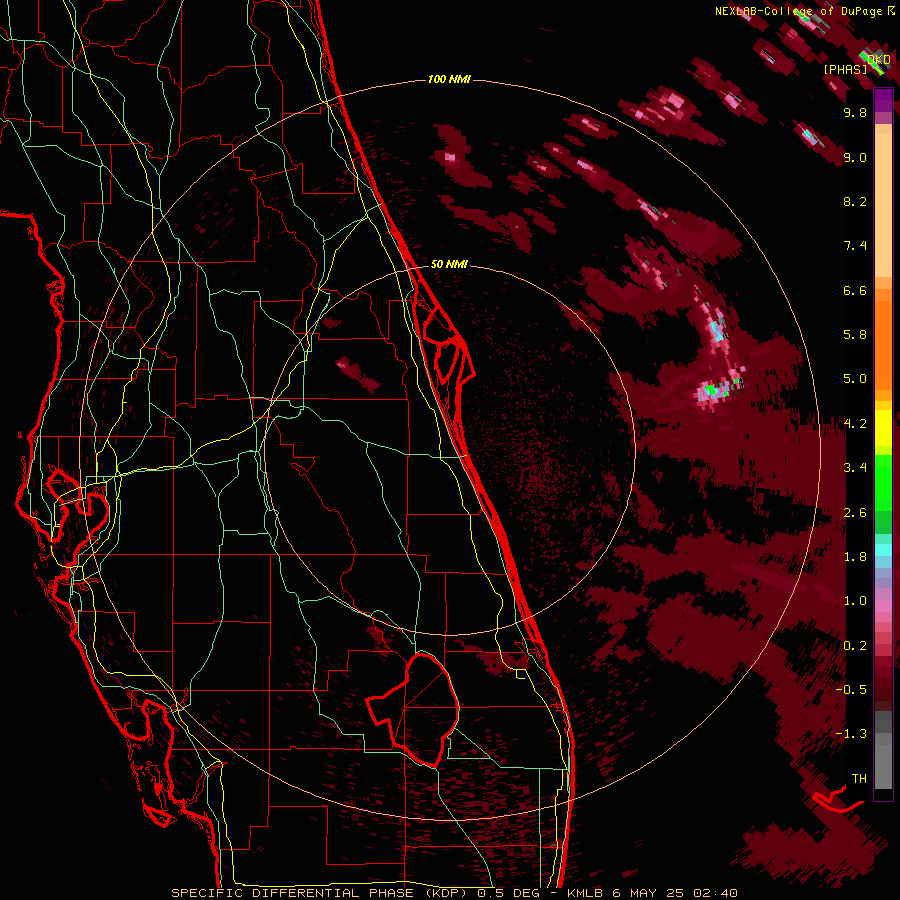Click the "7.4" legend value

855,246
